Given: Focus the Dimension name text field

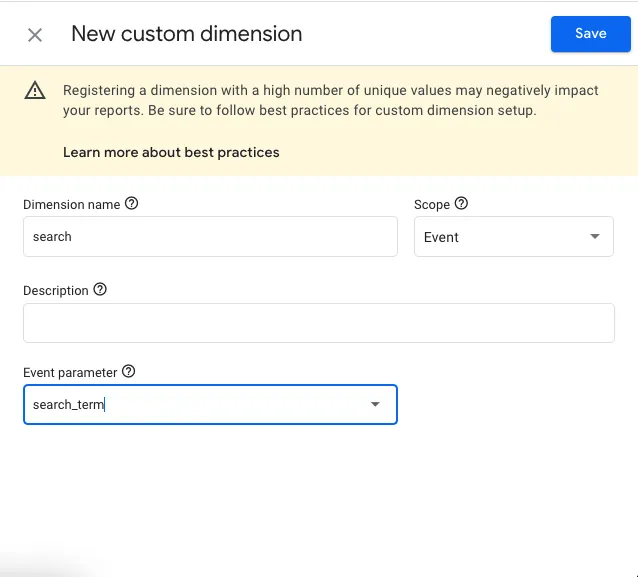Looking at the screenshot, I should (x=210, y=237).
